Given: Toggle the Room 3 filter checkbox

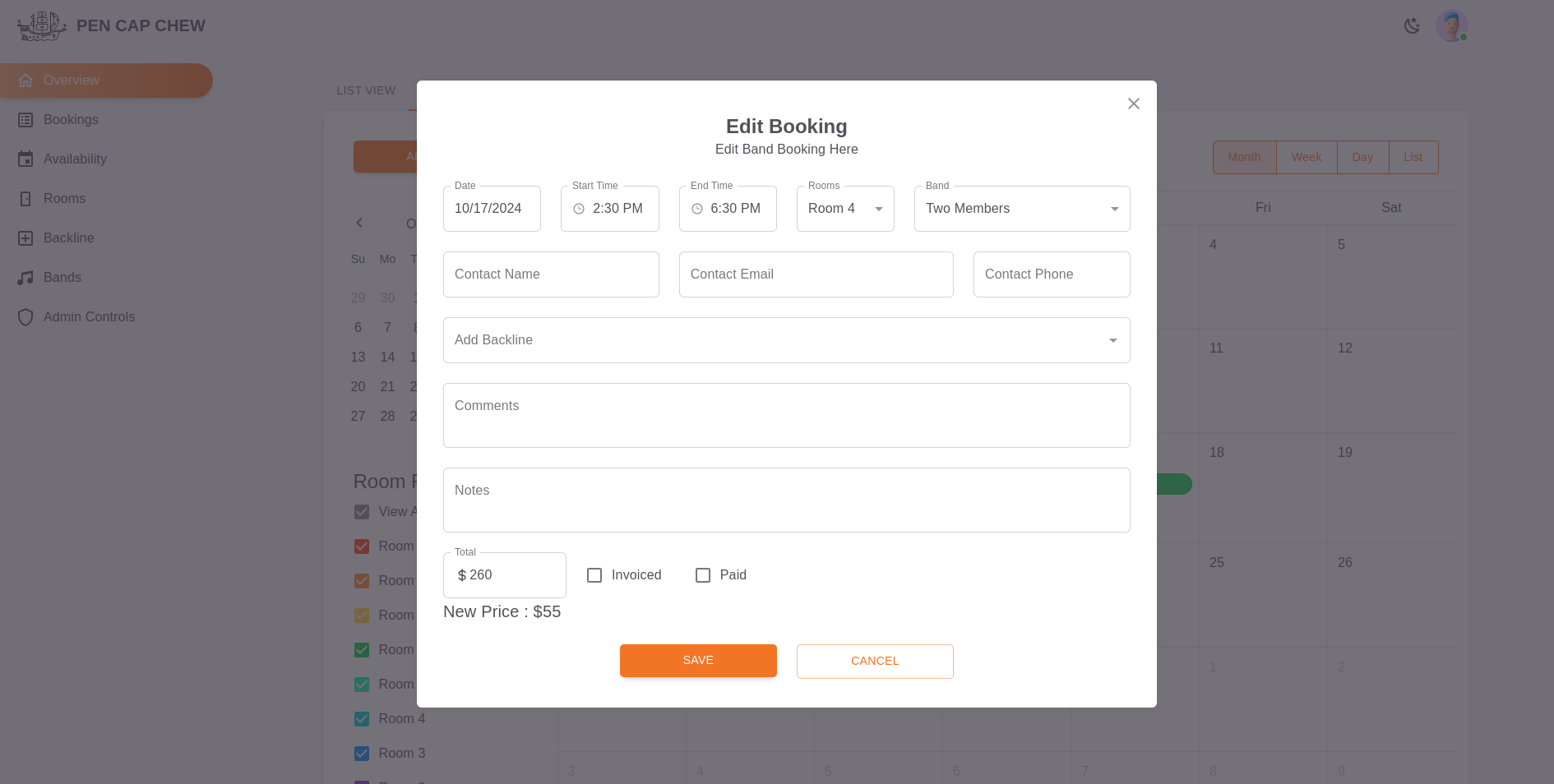Looking at the screenshot, I should coord(362,754).
